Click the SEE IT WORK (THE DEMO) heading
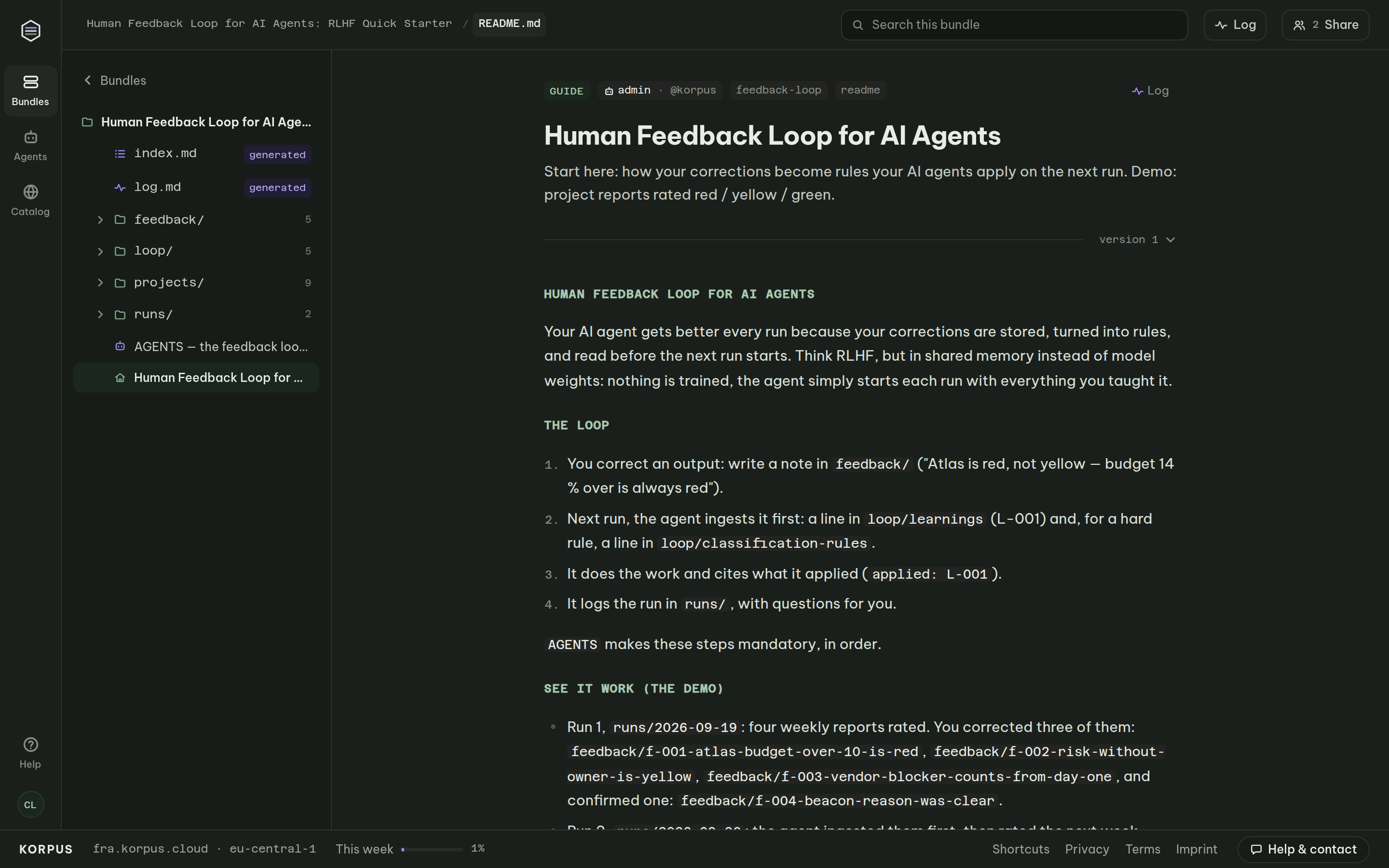Image resolution: width=1389 pixels, height=868 pixels. point(634,688)
